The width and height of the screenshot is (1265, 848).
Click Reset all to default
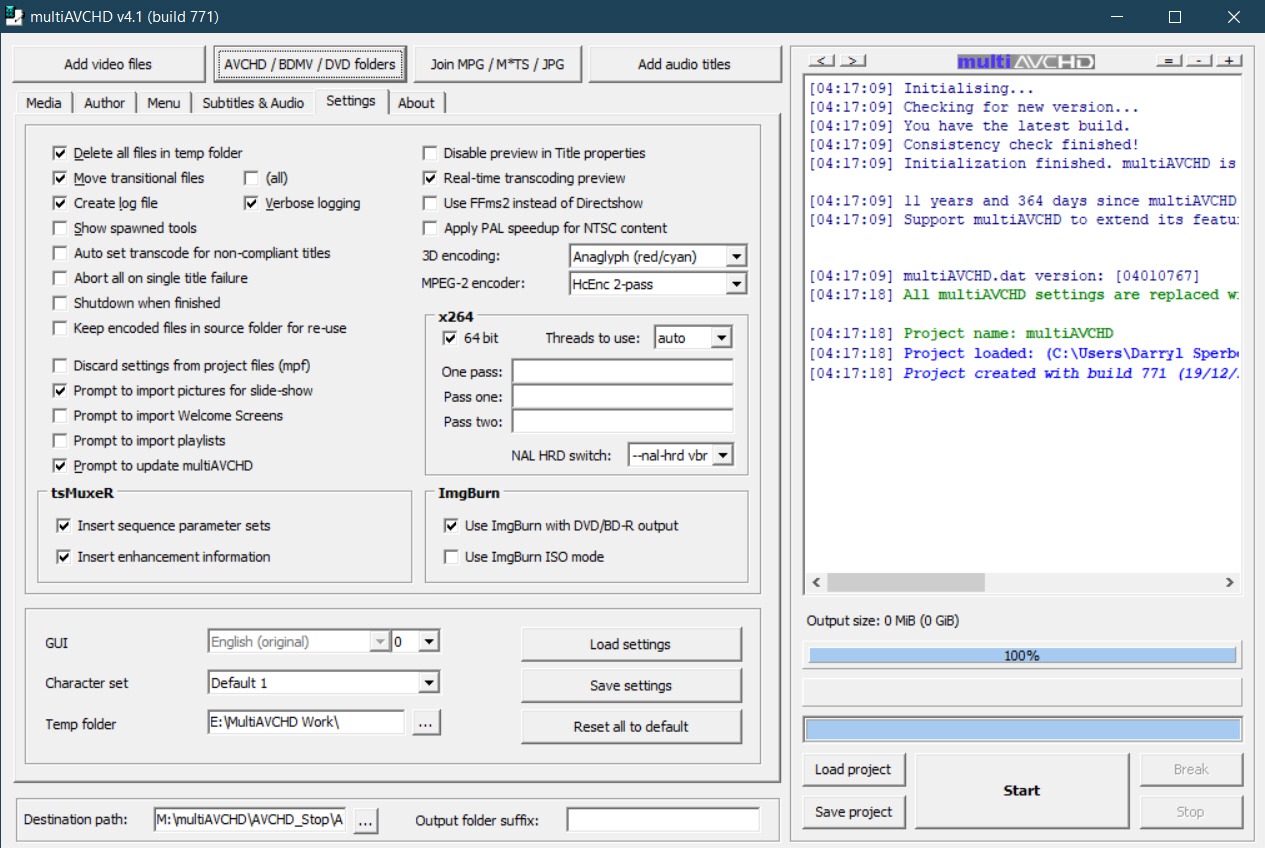click(631, 727)
